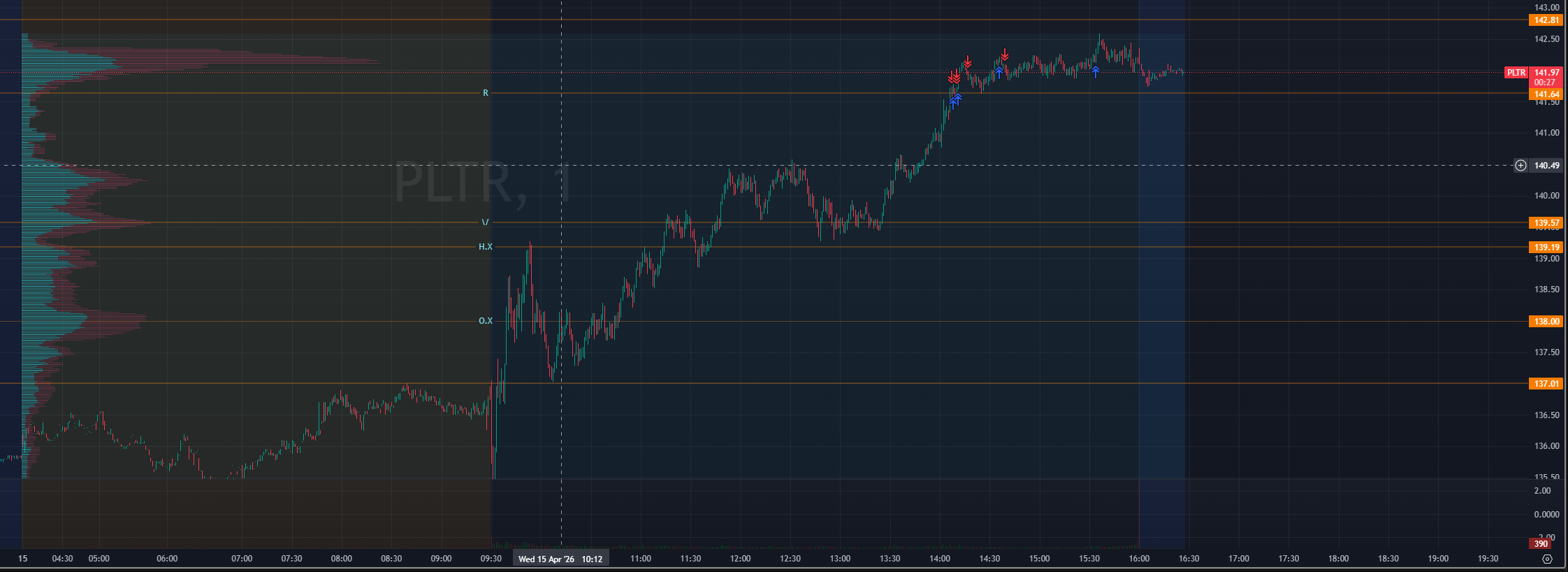This screenshot has width=1568, height=572.
Task: Select the 141.64 orange level label
Action: (x=1546, y=94)
